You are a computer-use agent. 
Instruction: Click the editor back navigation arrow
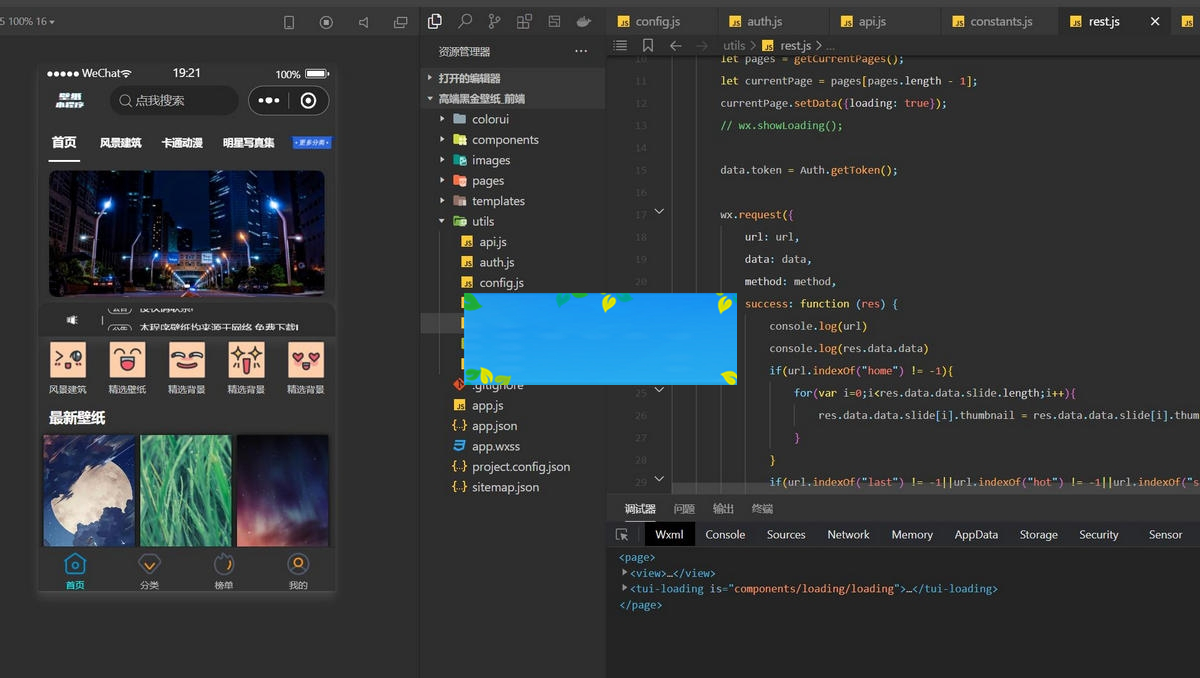coord(676,45)
